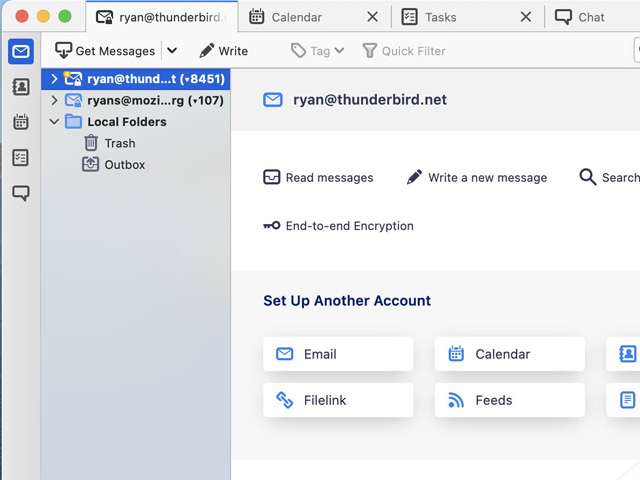Open the Calendar space from the sidebar

(20, 122)
